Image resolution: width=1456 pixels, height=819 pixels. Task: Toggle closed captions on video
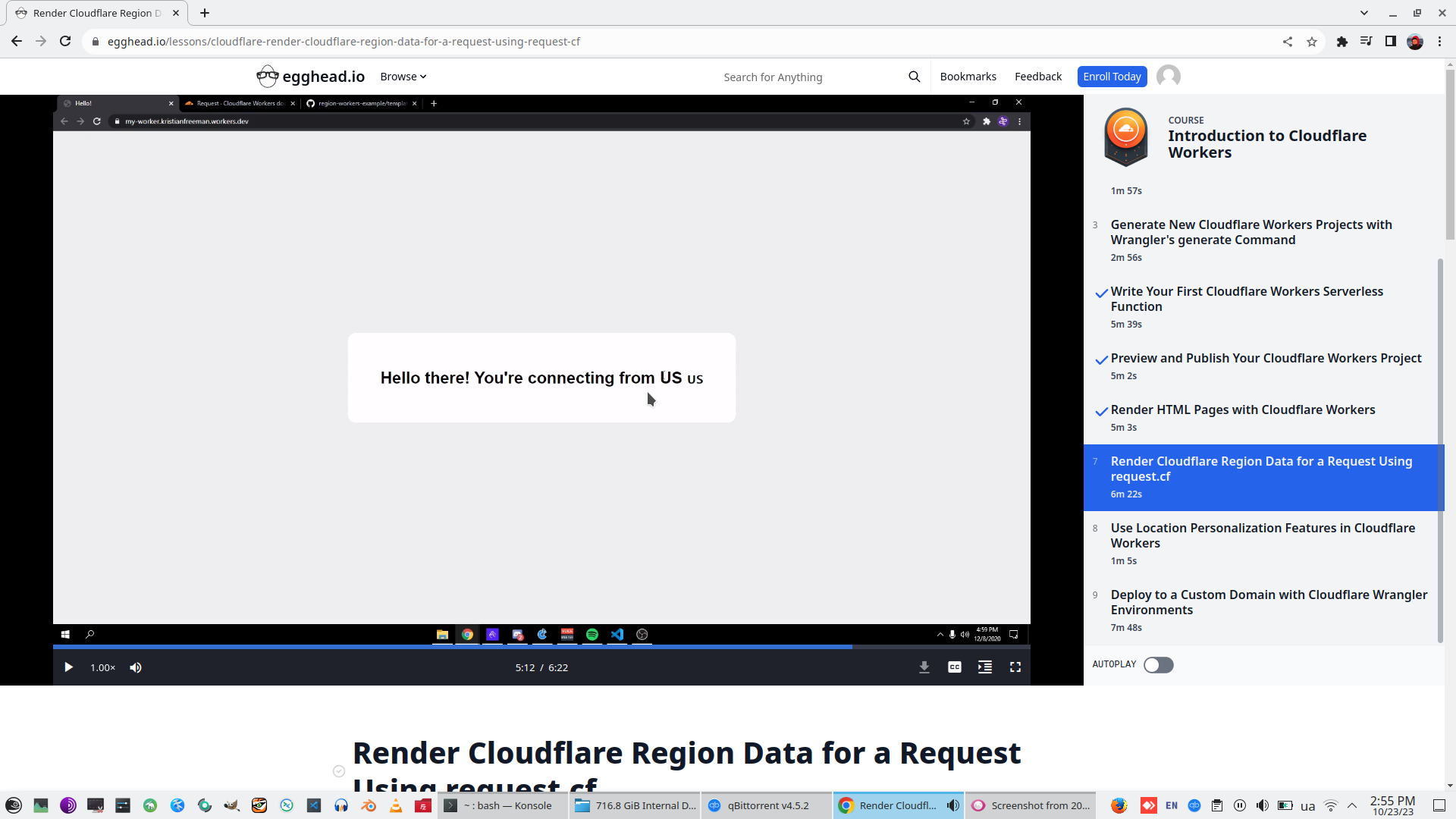pos(954,667)
